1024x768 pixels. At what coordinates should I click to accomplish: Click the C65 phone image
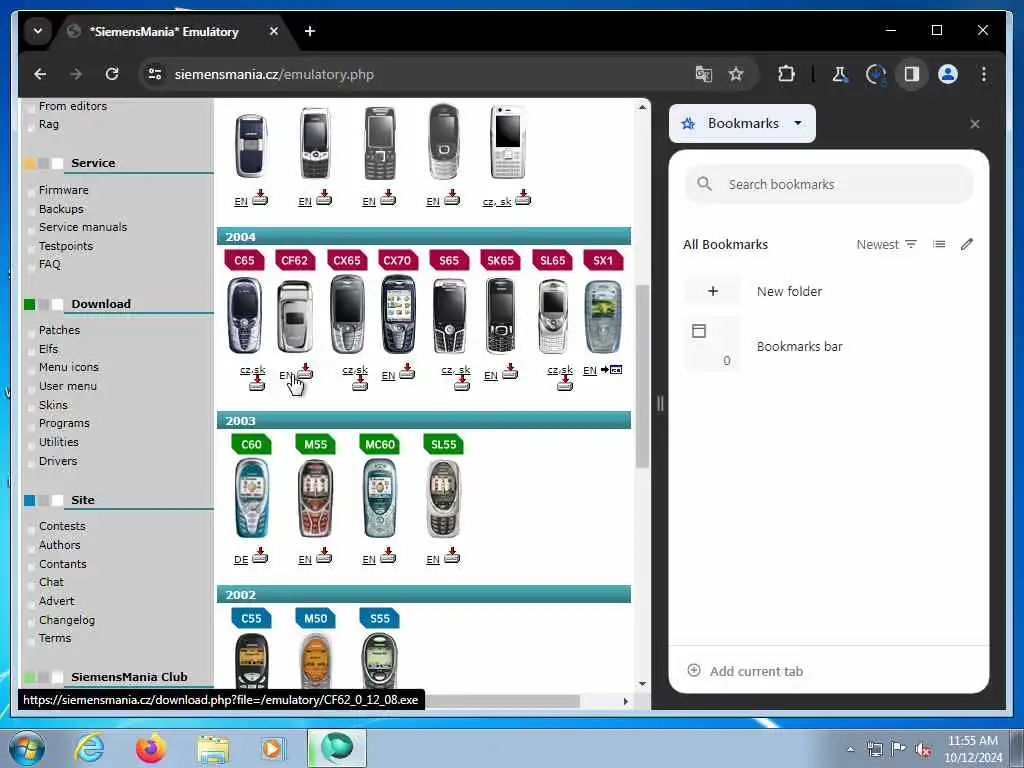pos(244,315)
